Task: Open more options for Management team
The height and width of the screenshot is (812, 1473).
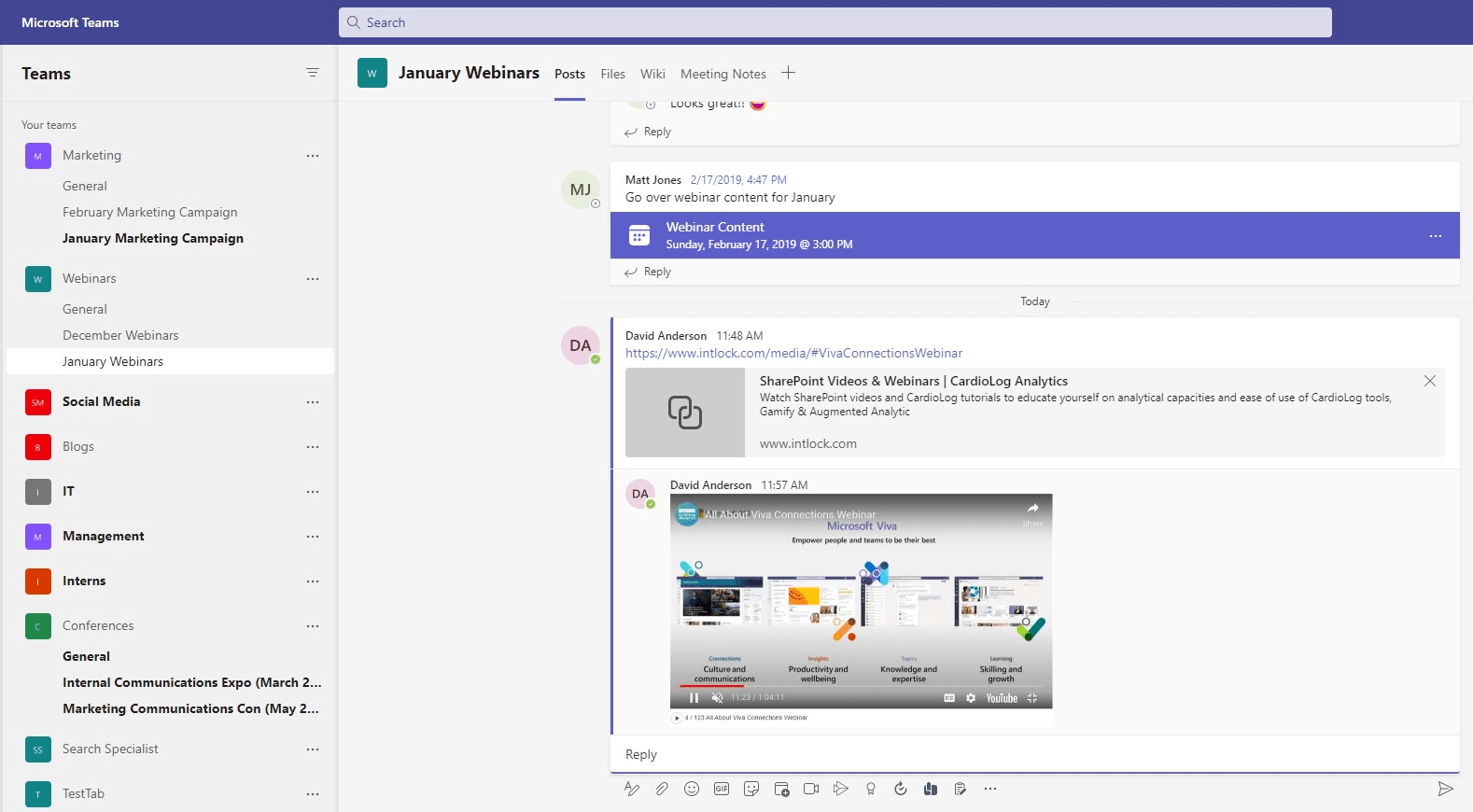Action: point(313,537)
